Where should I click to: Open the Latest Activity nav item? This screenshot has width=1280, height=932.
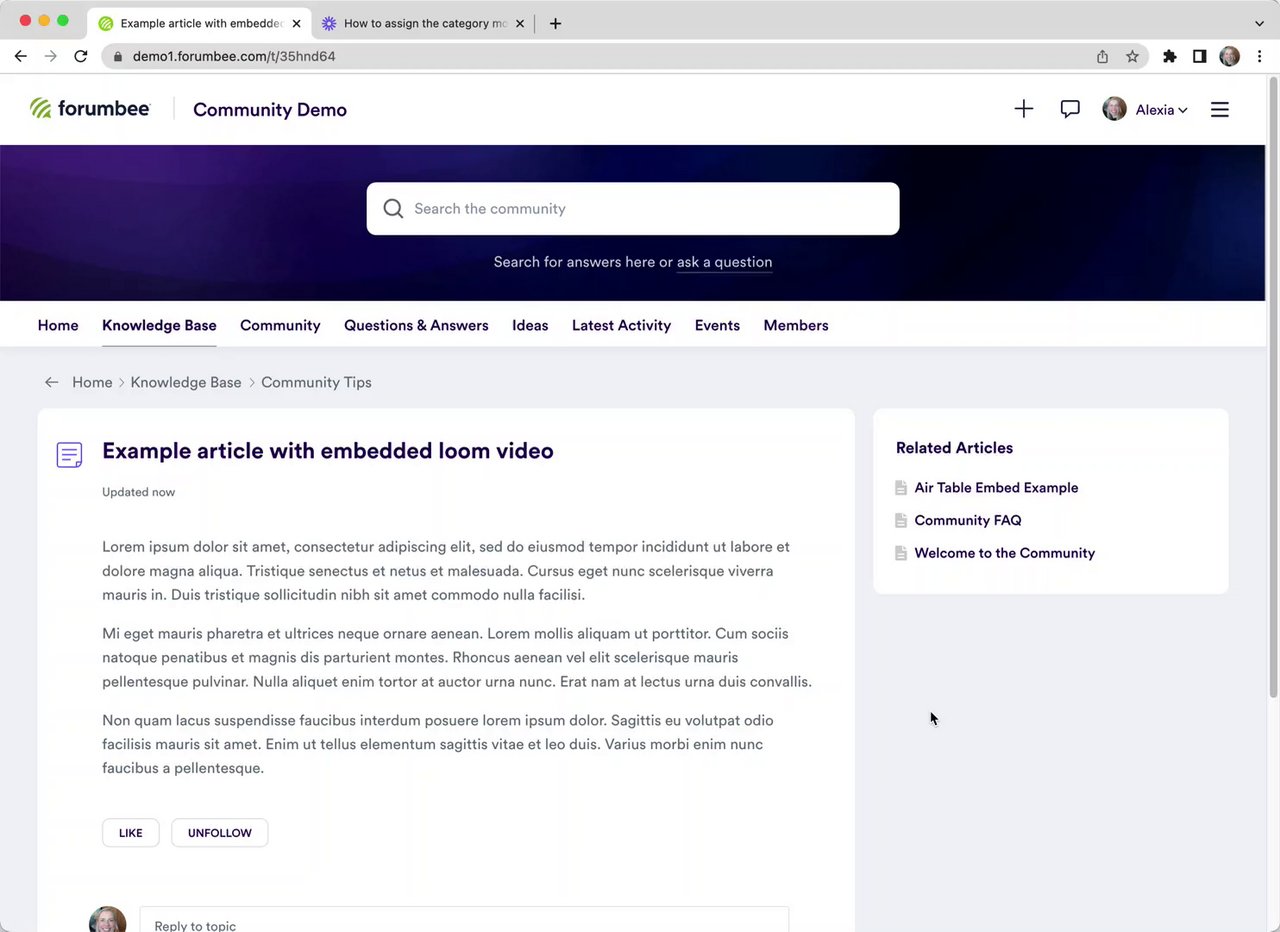[x=621, y=325]
